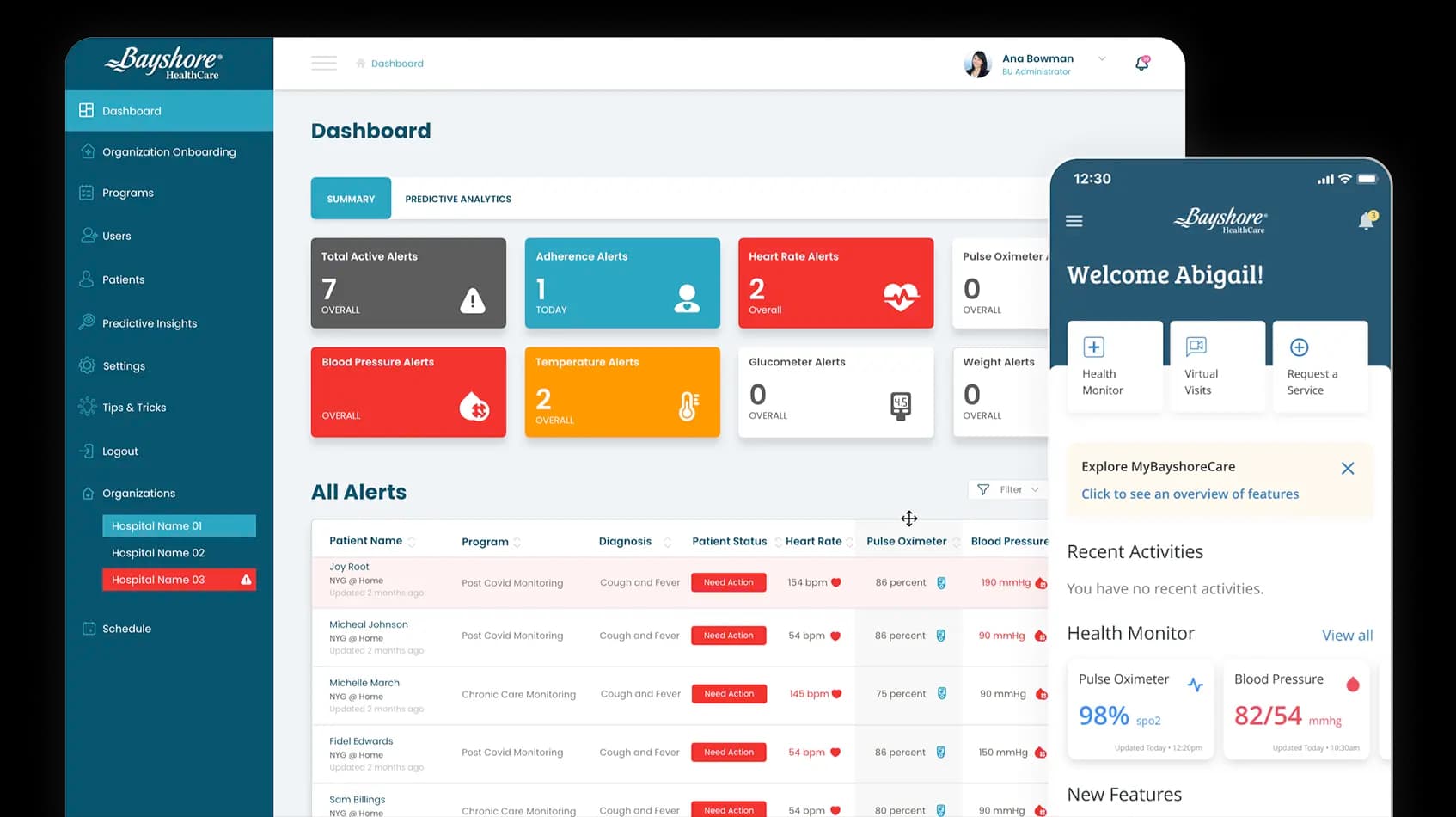Click the Logout icon in sidebar
1456x817 pixels.
tap(87, 451)
